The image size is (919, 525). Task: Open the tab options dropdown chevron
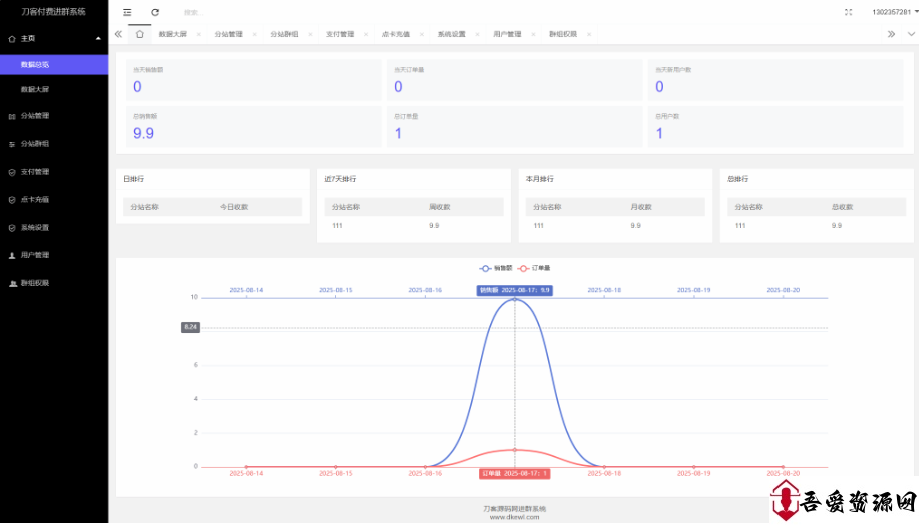pos(911,34)
